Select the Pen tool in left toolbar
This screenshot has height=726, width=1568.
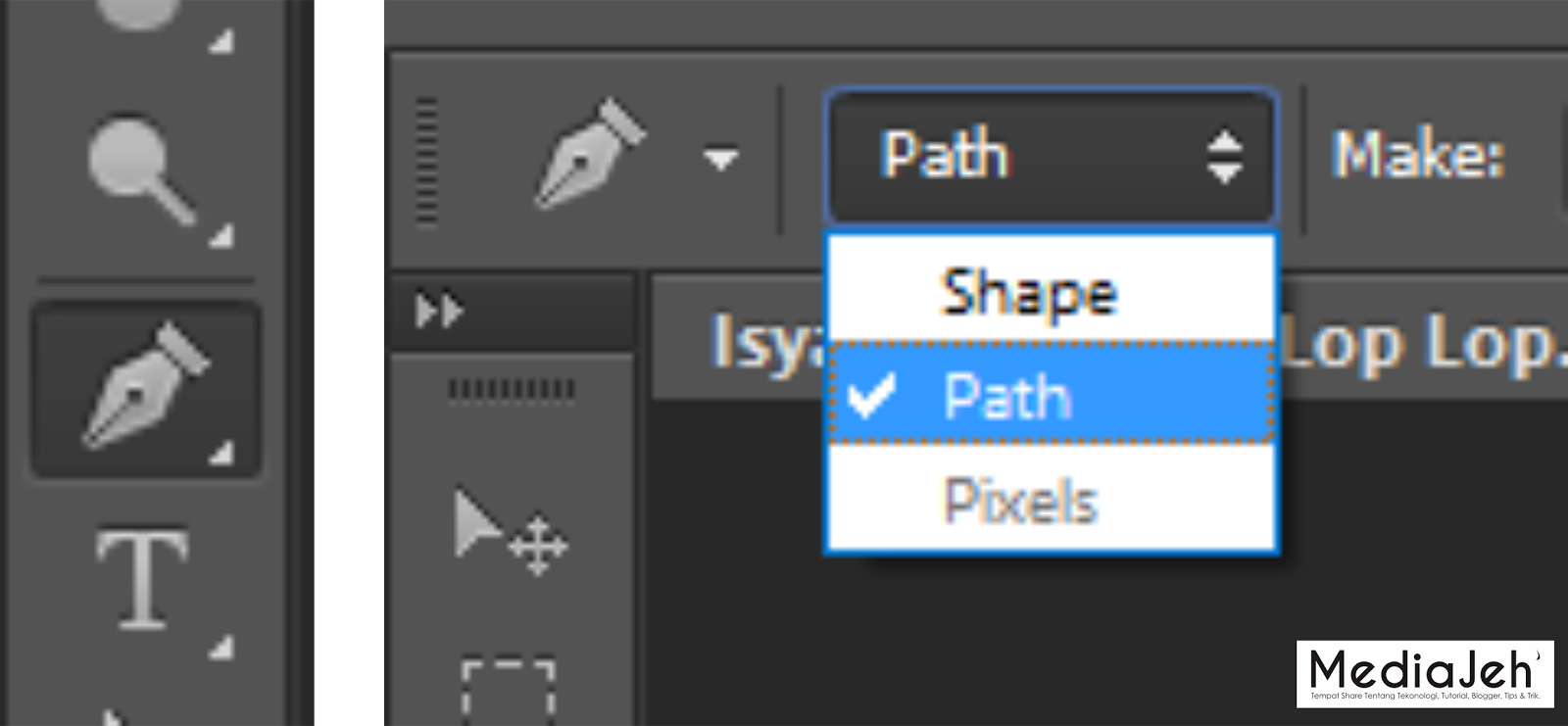coord(146,389)
